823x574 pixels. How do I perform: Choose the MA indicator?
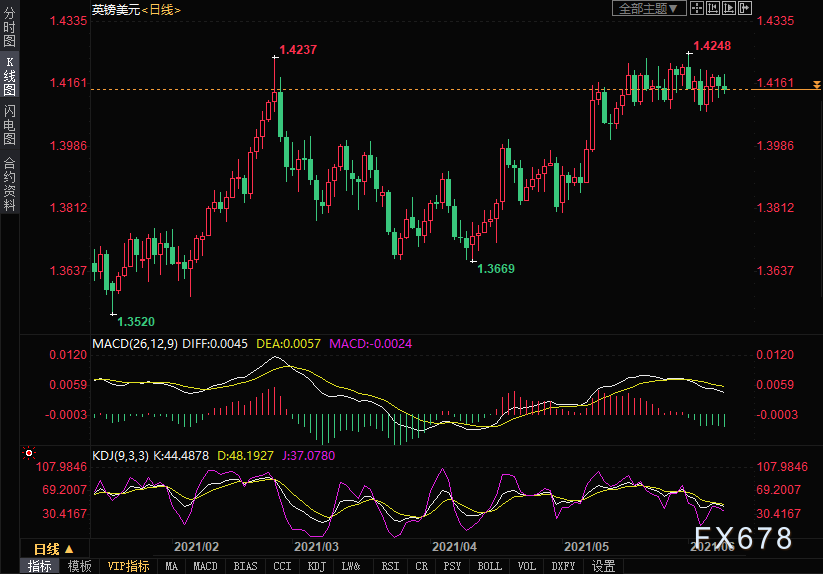coord(172,567)
